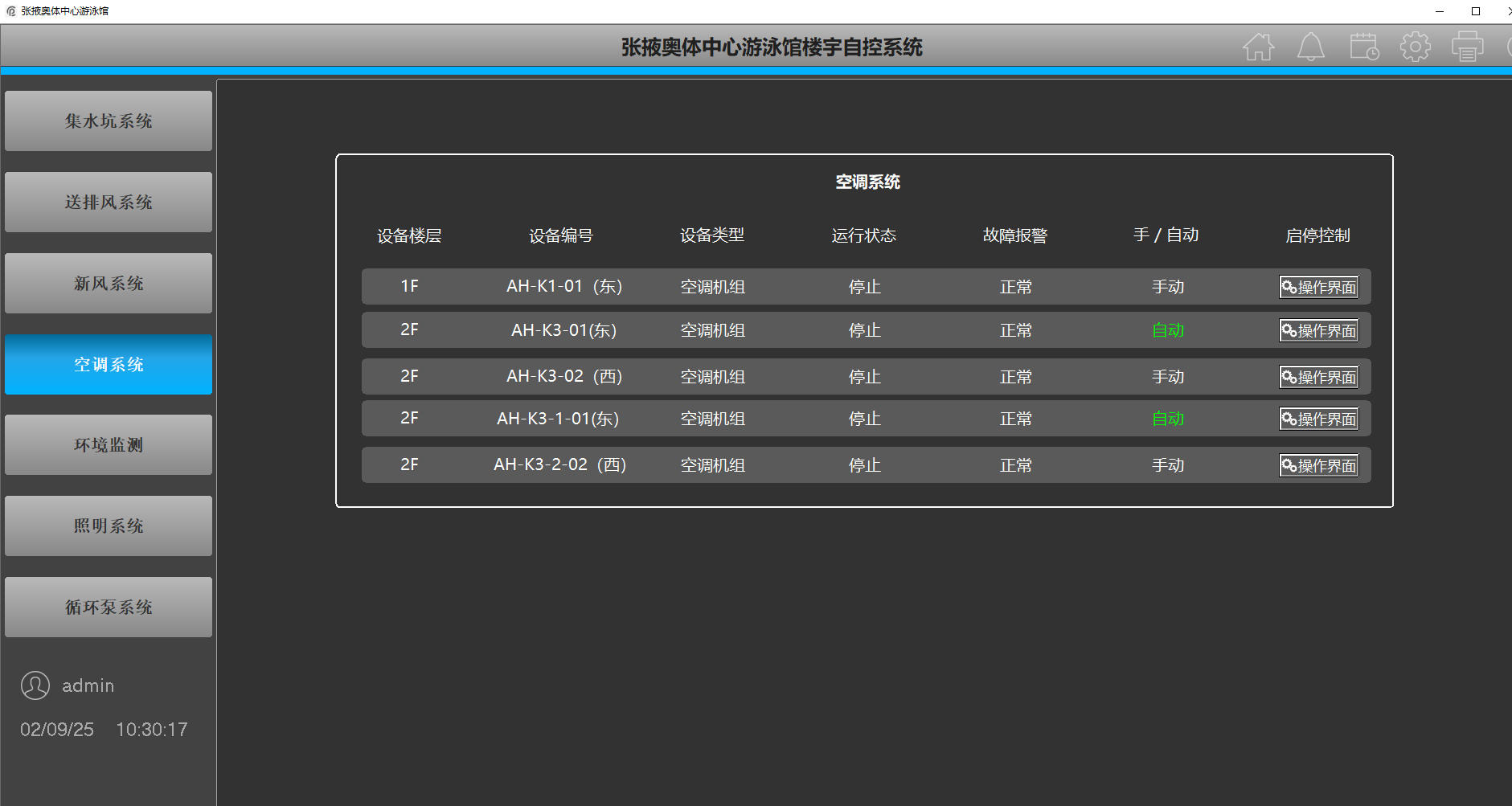Go to 新风系统 section
The image size is (1512, 806).
[109, 284]
